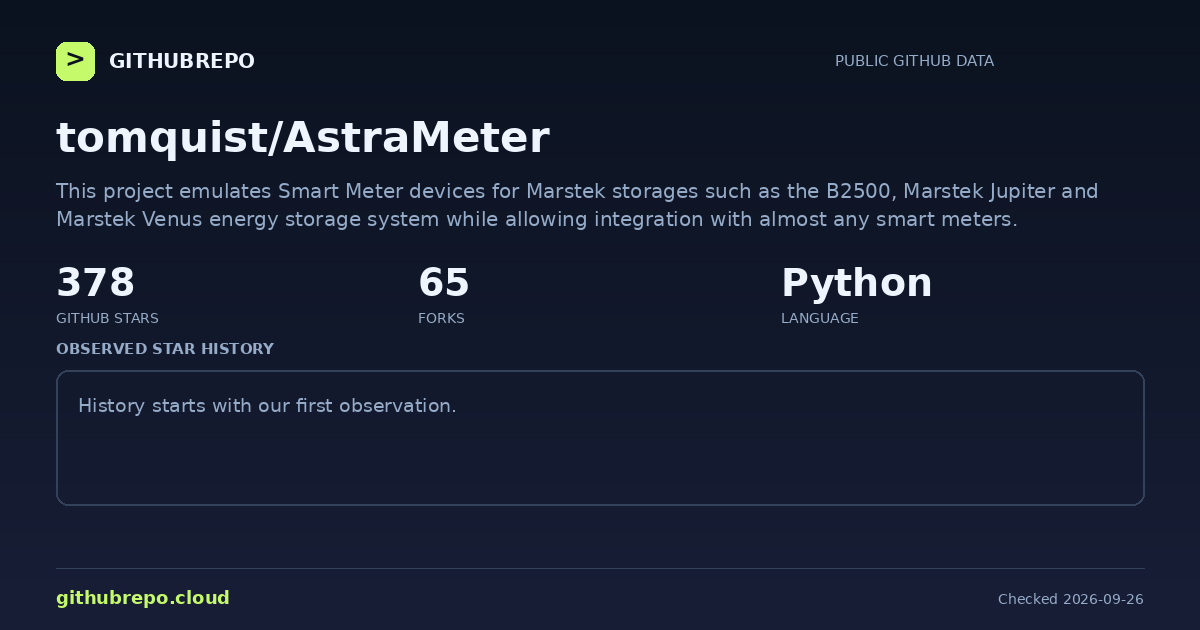
Task: Click the 378 stars count
Action: click(x=95, y=283)
